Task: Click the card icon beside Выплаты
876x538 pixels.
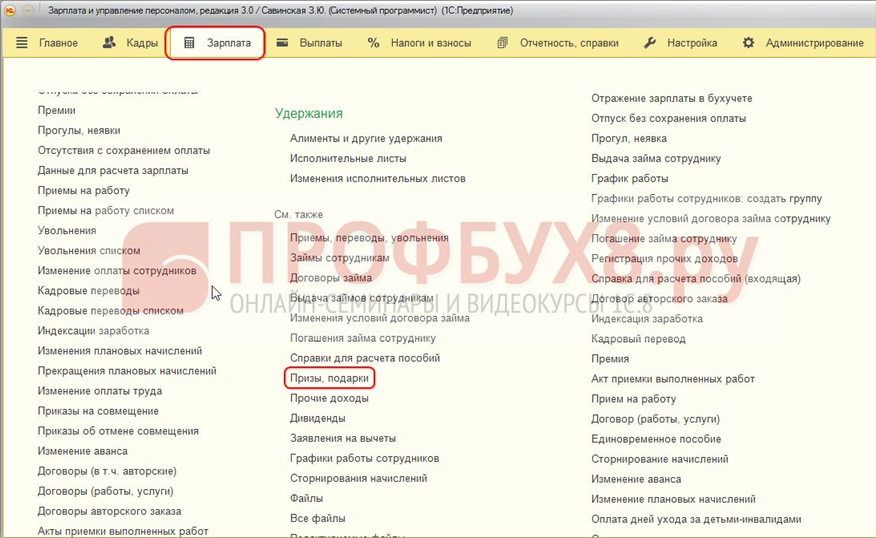Action: click(x=283, y=43)
